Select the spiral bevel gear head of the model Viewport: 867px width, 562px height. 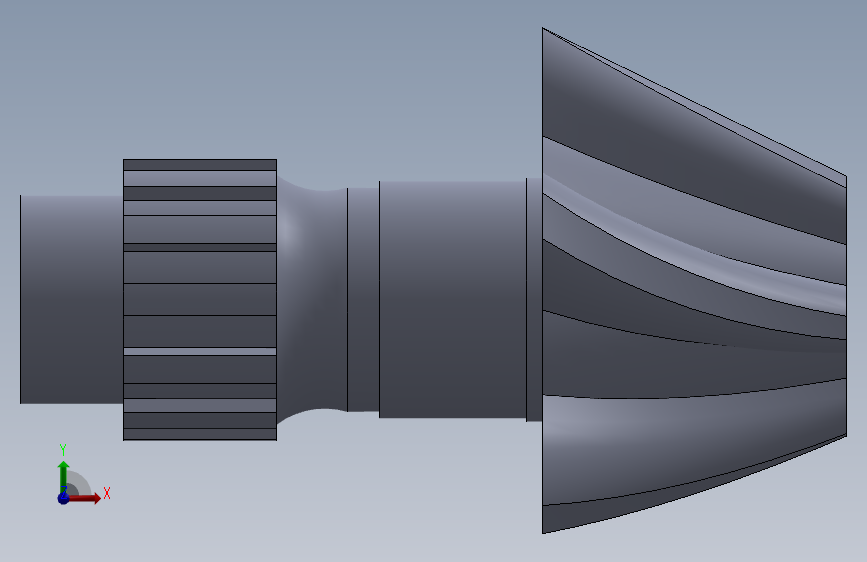click(694, 280)
